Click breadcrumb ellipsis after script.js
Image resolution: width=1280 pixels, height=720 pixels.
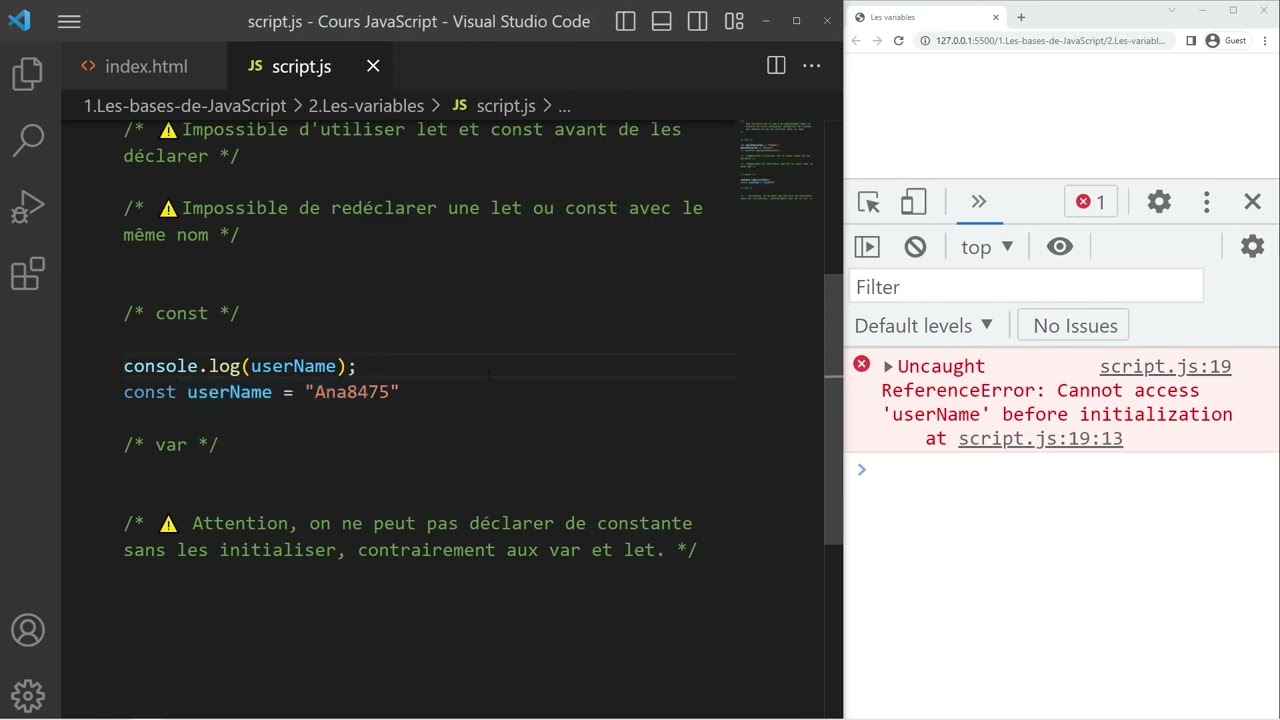564,106
